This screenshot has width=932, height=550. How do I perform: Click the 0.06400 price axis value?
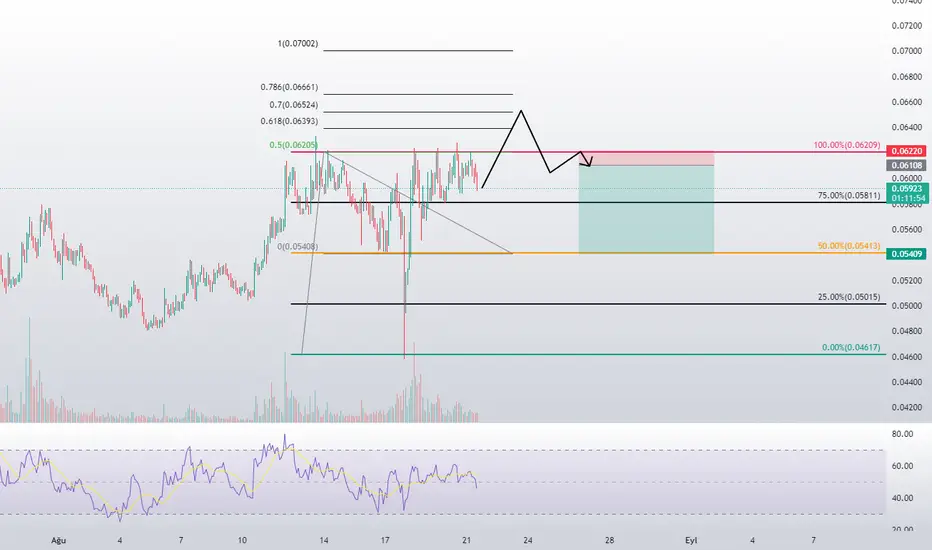coord(906,127)
